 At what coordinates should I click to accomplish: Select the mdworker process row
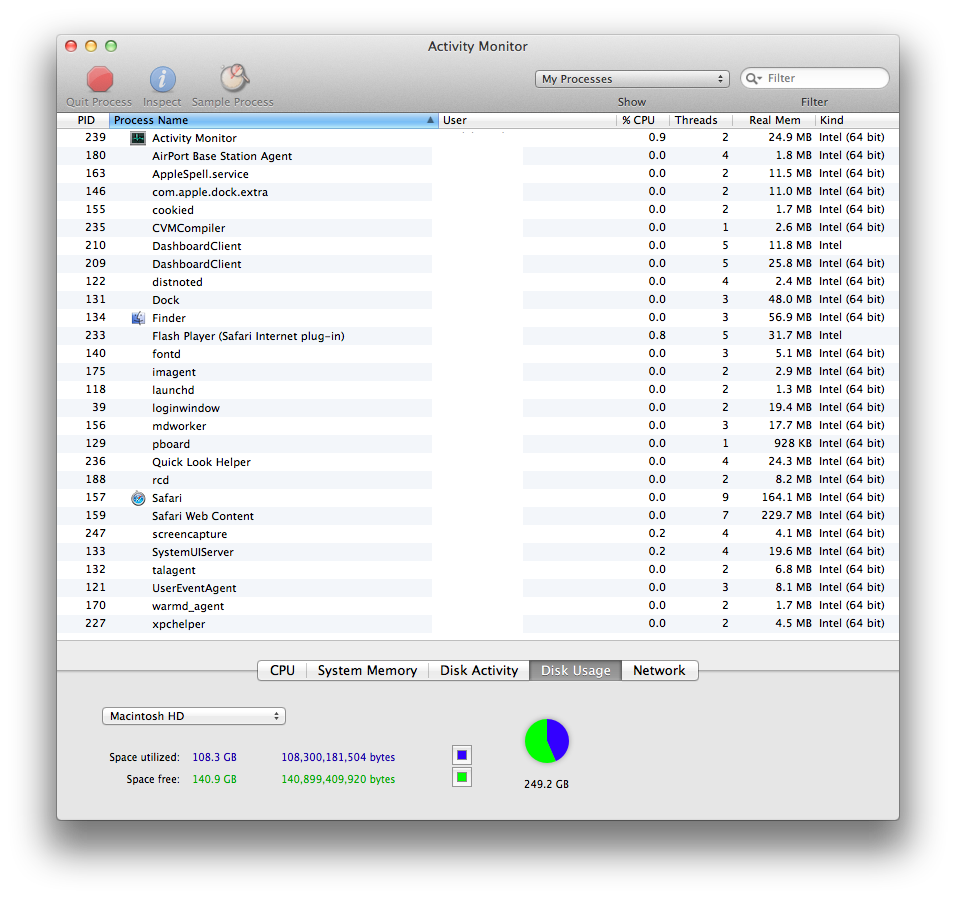[478, 425]
